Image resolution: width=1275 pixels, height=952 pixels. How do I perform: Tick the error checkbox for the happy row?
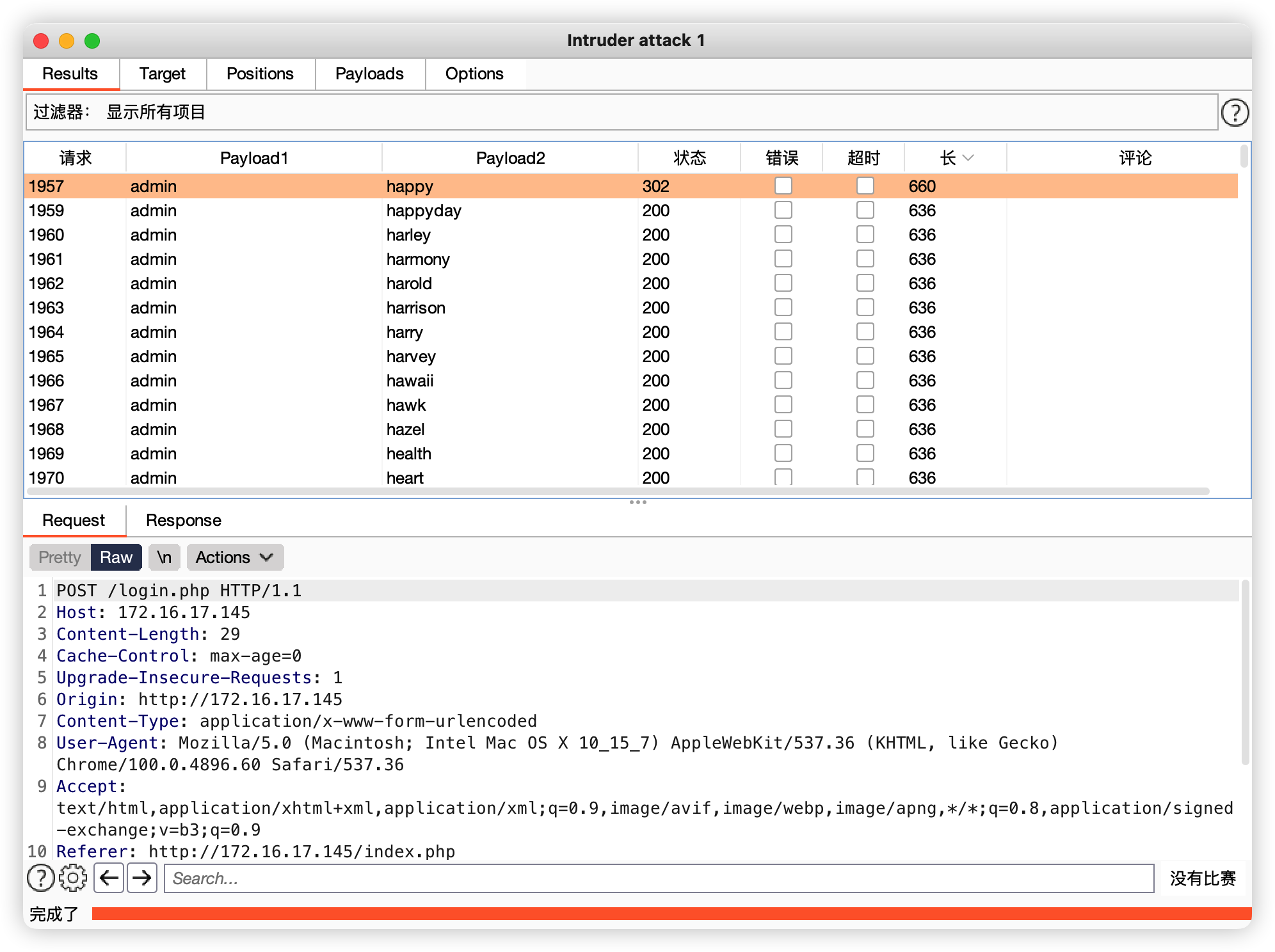tap(783, 186)
